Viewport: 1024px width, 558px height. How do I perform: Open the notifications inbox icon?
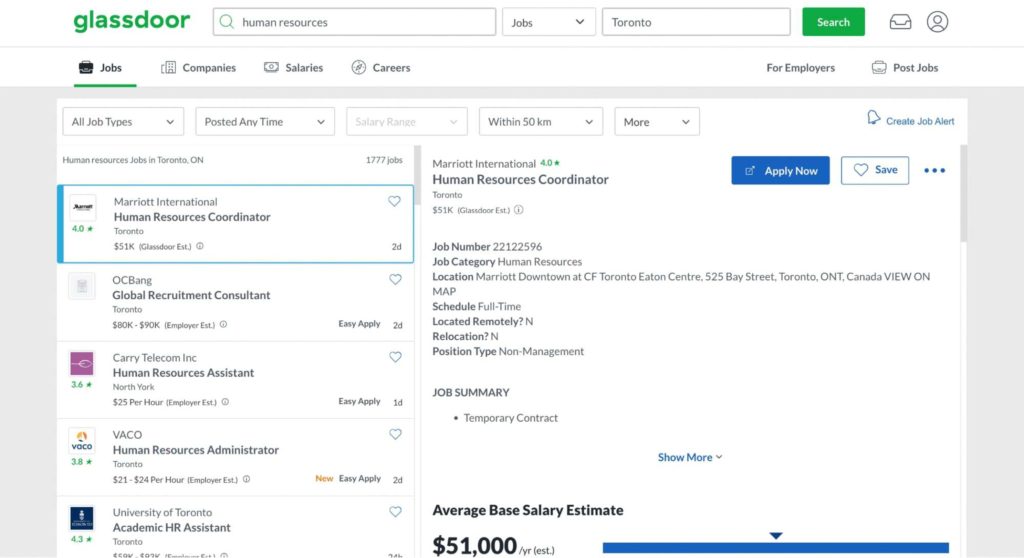tap(900, 22)
